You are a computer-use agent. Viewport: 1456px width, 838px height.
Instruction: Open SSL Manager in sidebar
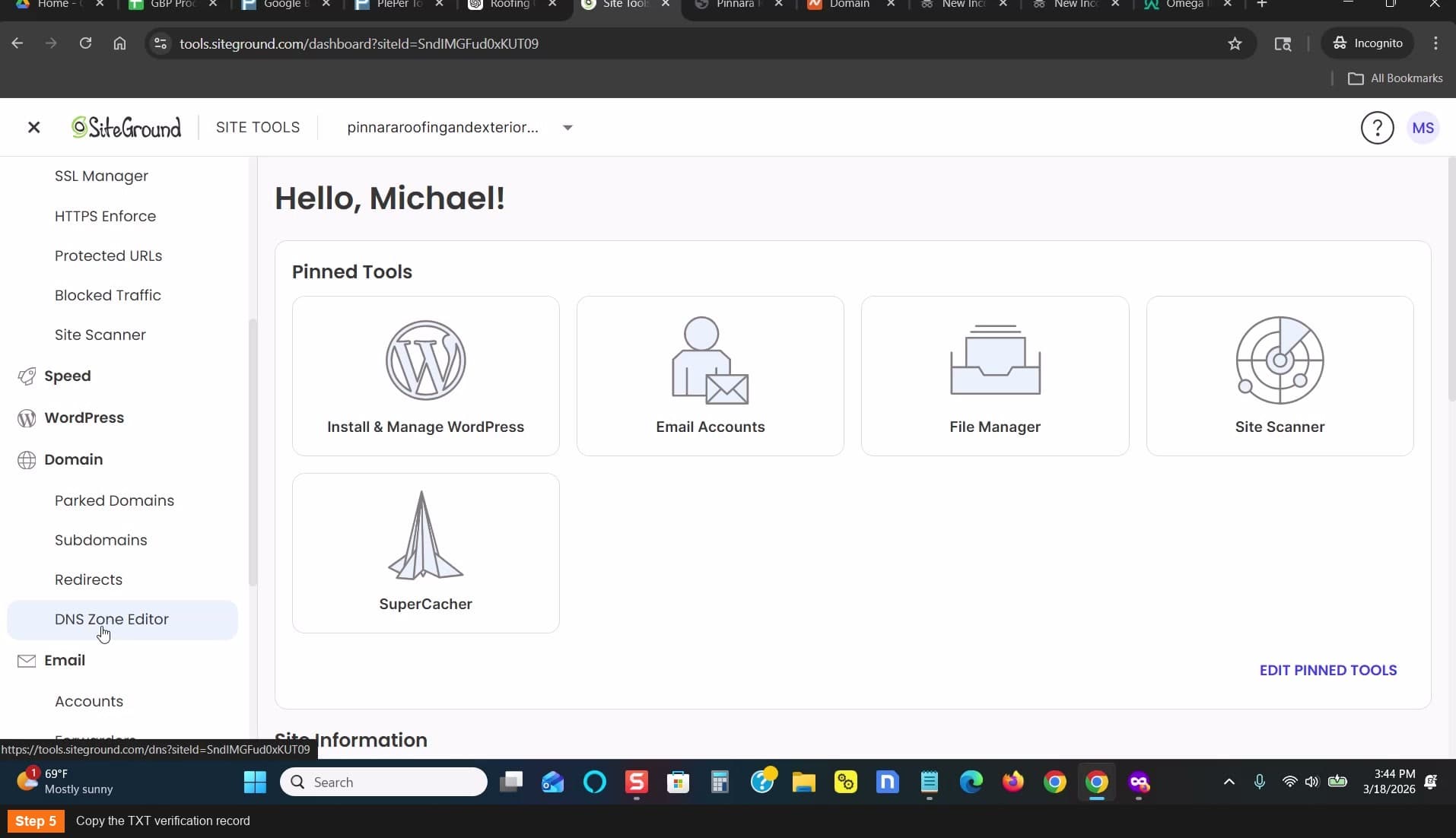coord(101,176)
